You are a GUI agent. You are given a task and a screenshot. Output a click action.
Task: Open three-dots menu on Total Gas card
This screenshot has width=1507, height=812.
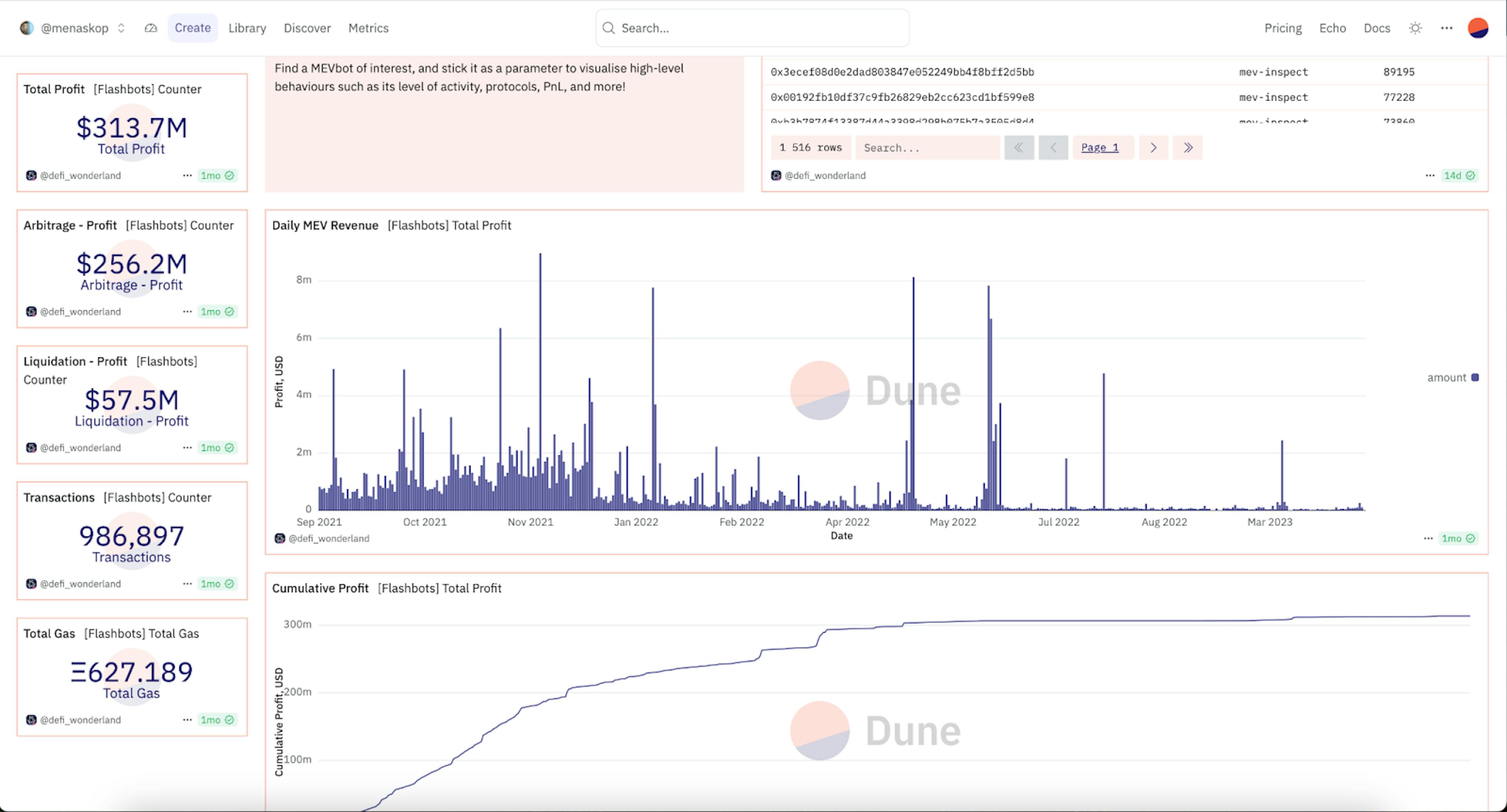click(x=187, y=719)
